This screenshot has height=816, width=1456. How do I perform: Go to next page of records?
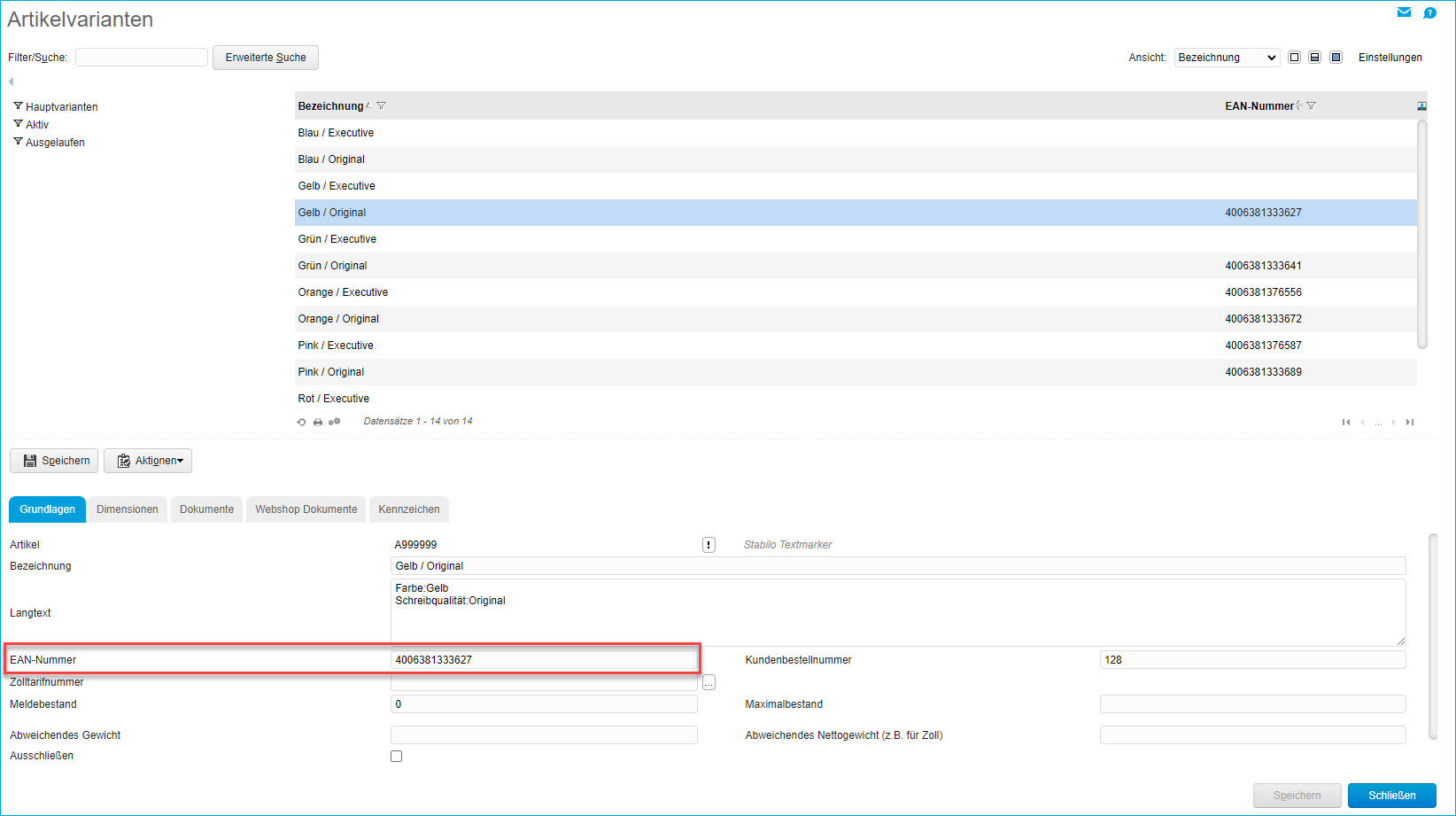1394,422
